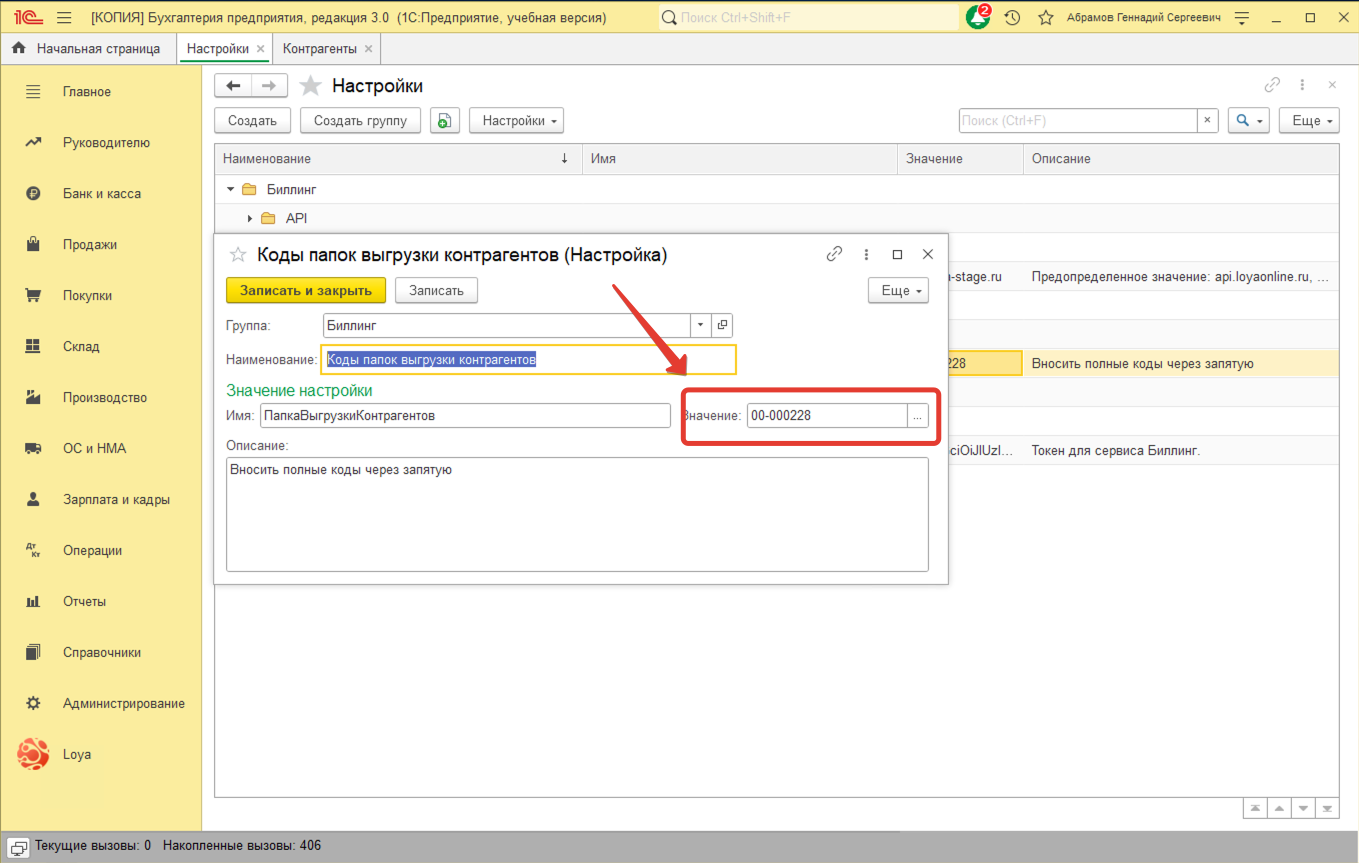Sort by Наименование column header
Screen dimensions: 1359x863
tap(398, 159)
